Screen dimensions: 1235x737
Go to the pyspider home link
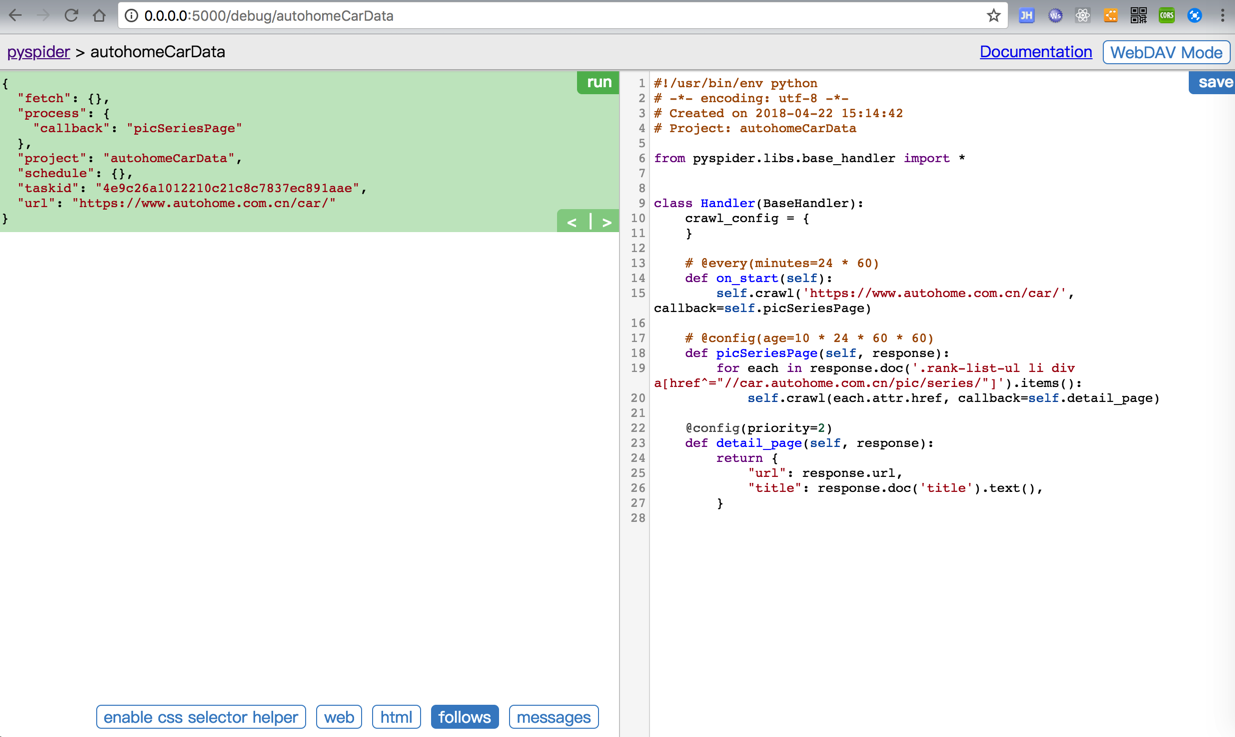click(x=38, y=52)
